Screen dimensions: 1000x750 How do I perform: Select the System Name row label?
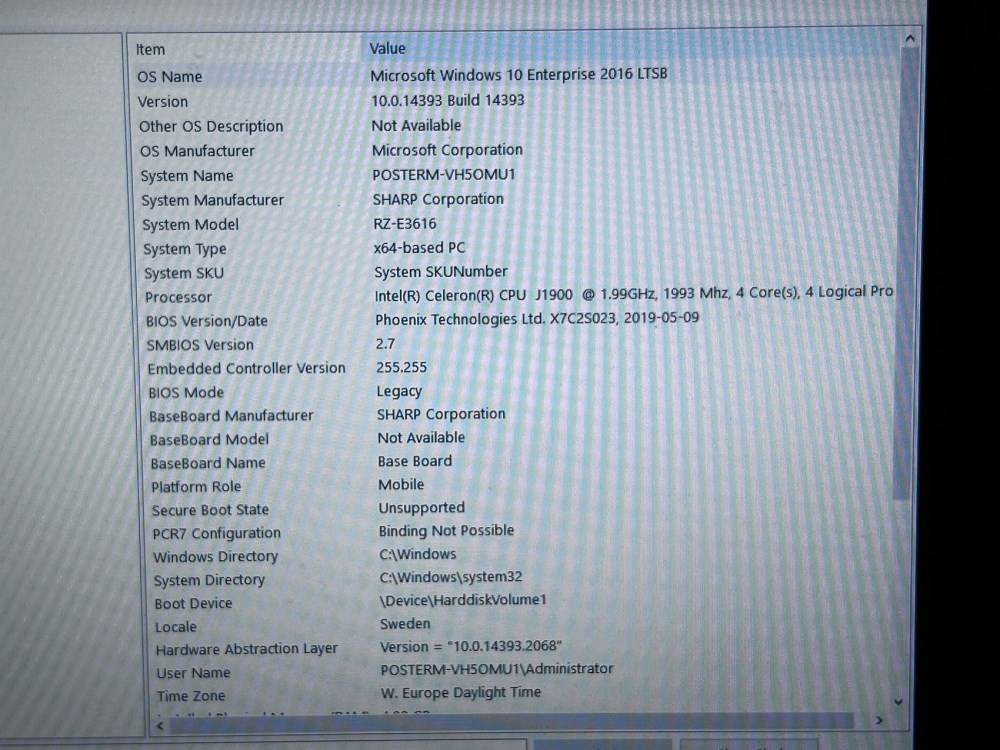[x=187, y=175]
